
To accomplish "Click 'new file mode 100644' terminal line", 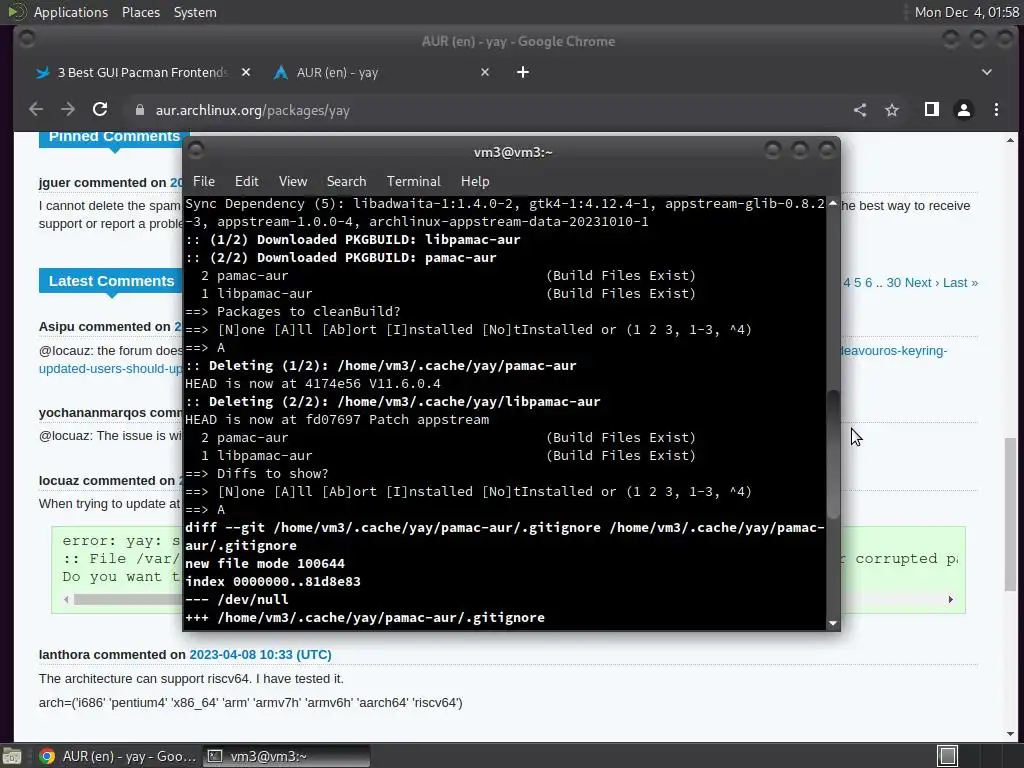I will pyautogui.click(x=264, y=564).
